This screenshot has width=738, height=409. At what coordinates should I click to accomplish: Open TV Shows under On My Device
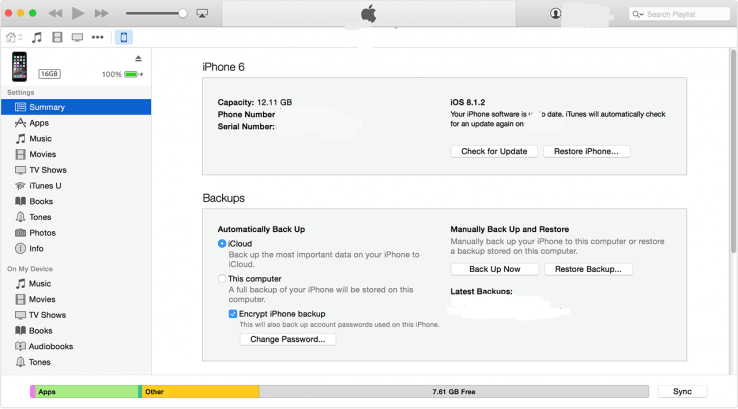click(76, 315)
